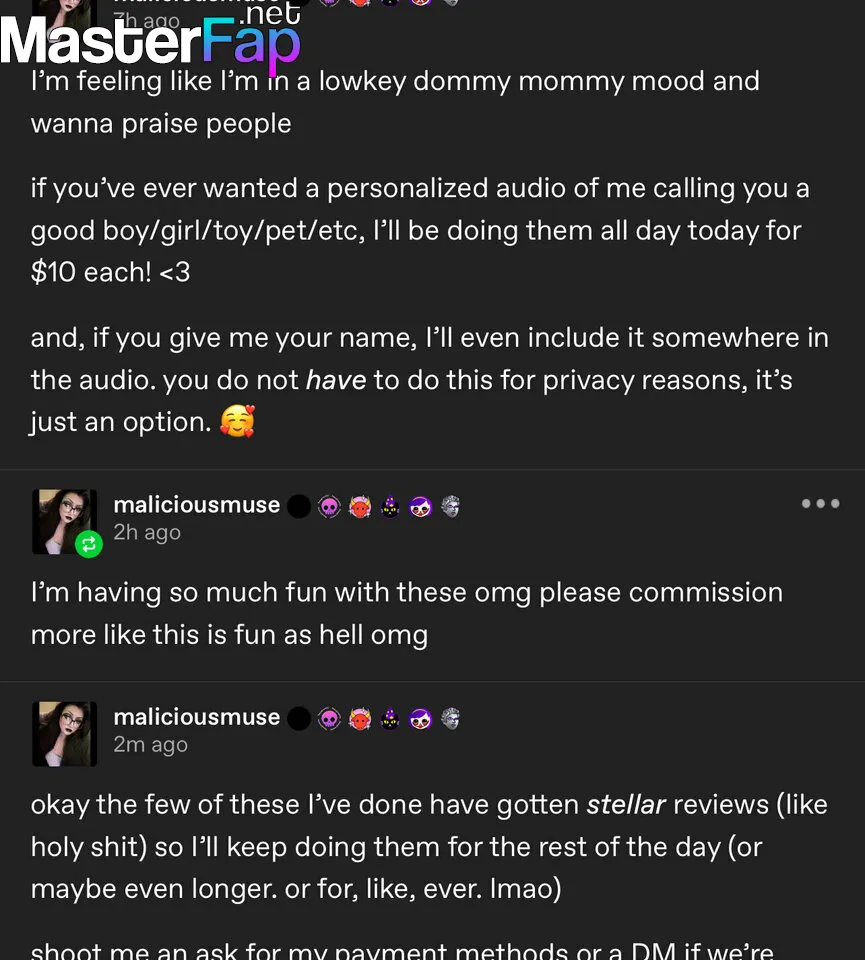The width and height of the screenshot is (865, 960).
Task: Open maliciousmuse avatar on the 2h post
Action: pos(64,520)
